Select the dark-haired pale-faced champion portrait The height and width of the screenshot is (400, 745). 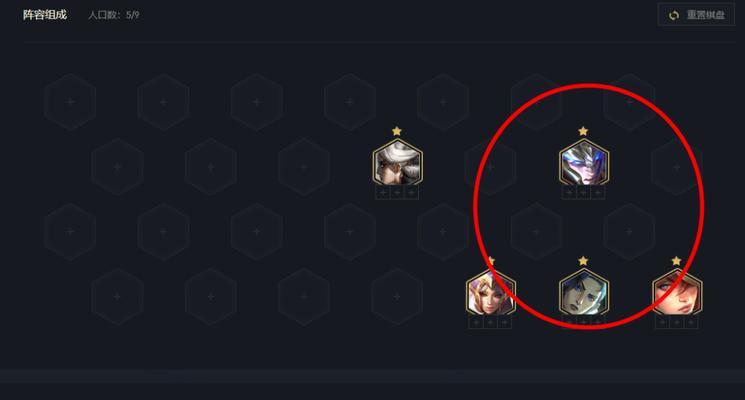(x=583, y=292)
